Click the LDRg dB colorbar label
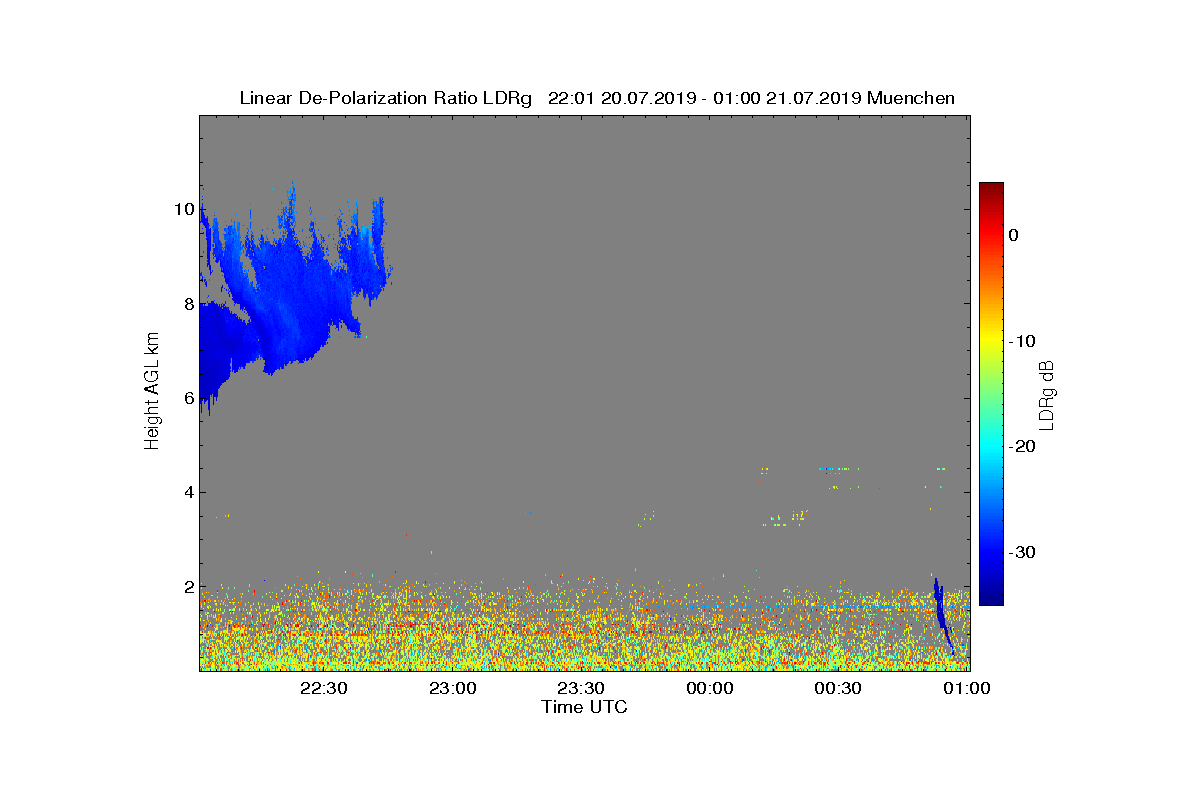This screenshot has height=800, width=1200. click(1047, 394)
